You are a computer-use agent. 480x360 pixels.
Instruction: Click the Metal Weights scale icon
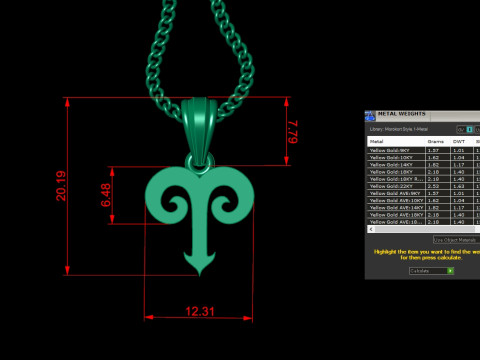point(370,116)
